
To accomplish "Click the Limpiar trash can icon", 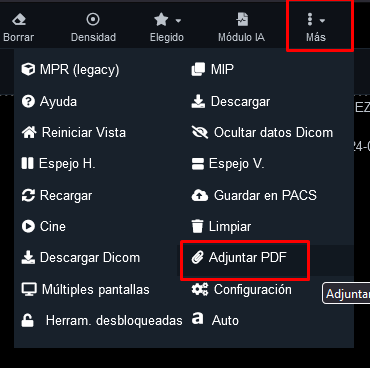I will tap(197, 226).
